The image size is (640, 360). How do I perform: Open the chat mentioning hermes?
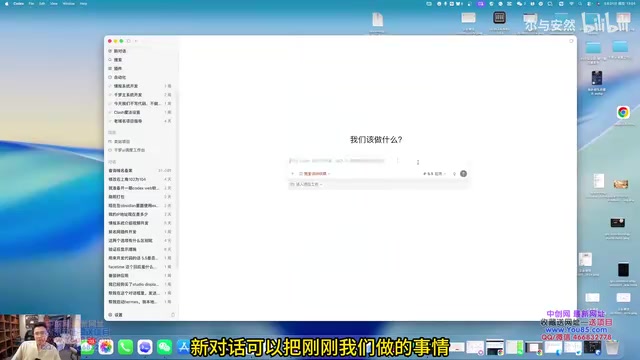(140, 302)
